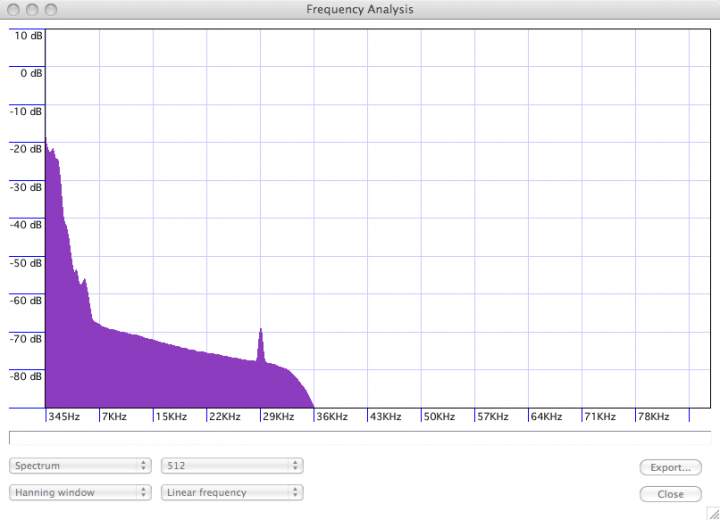Open the Spectrum algorithm dropdown
This screenshot has width=720, height=520.
(x=80, y=466)
